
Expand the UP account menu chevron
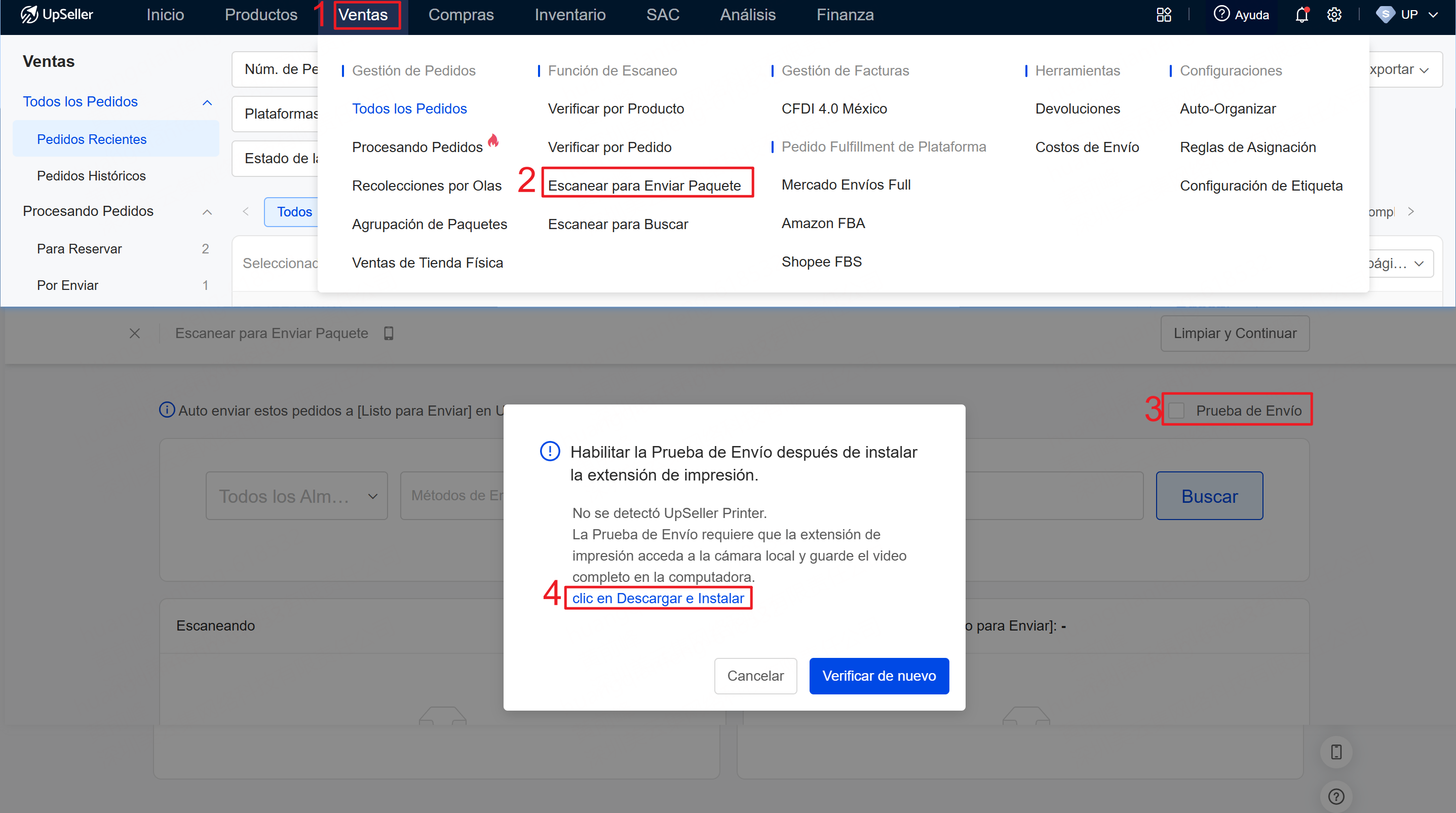click(x=1433, y=15)
